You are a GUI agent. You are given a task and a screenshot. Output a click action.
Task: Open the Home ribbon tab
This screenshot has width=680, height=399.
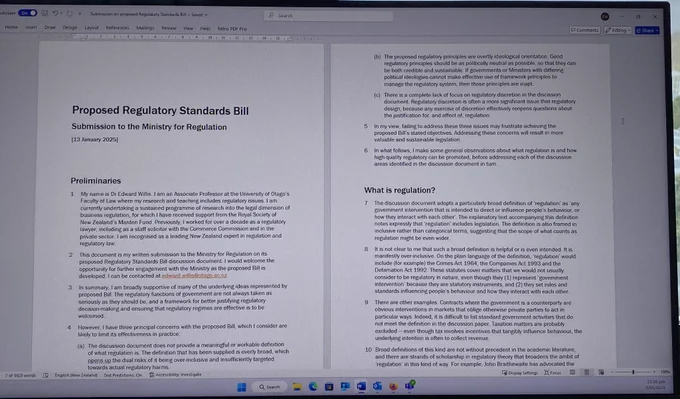pos(11,27)
